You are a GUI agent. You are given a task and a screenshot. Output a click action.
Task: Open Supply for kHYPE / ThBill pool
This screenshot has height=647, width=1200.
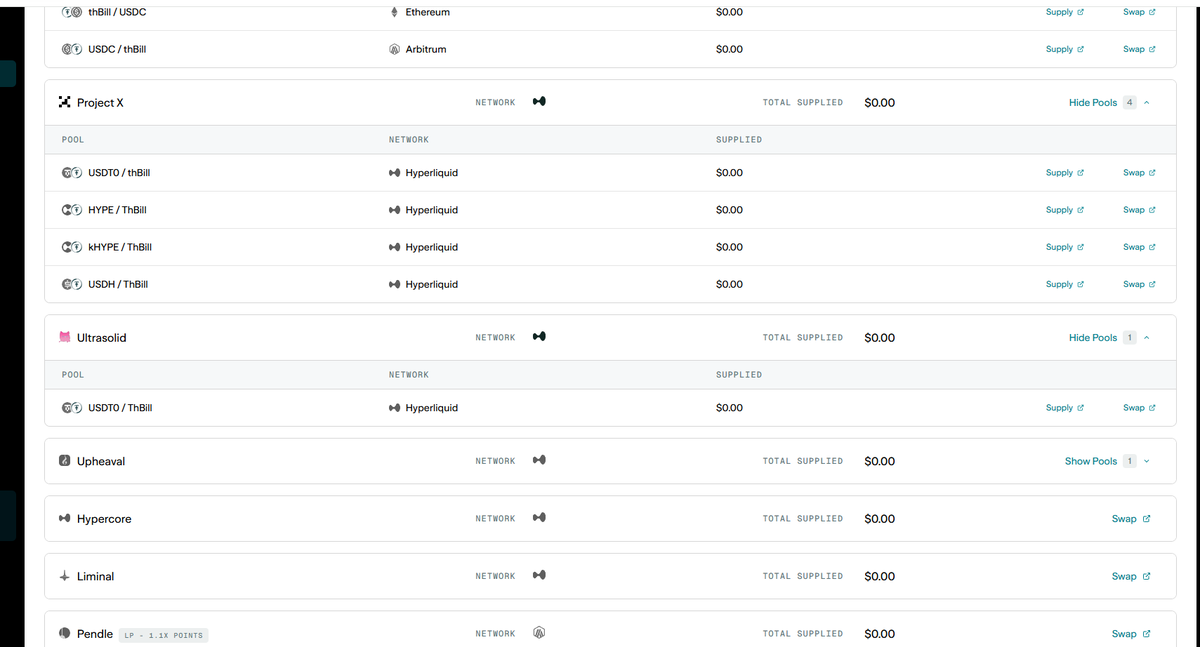[1065, 247]
